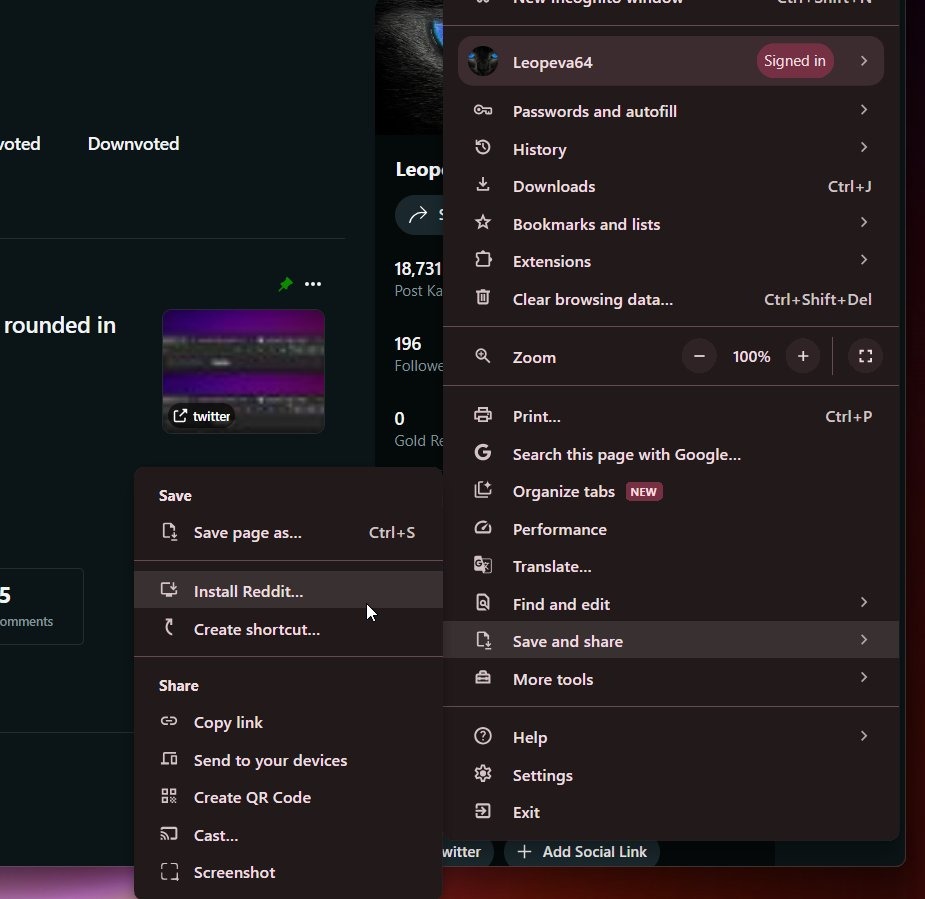This screenshot has height=899, width=925.
Task: Click the Signed in badge
Action: [x=795, y=61]
